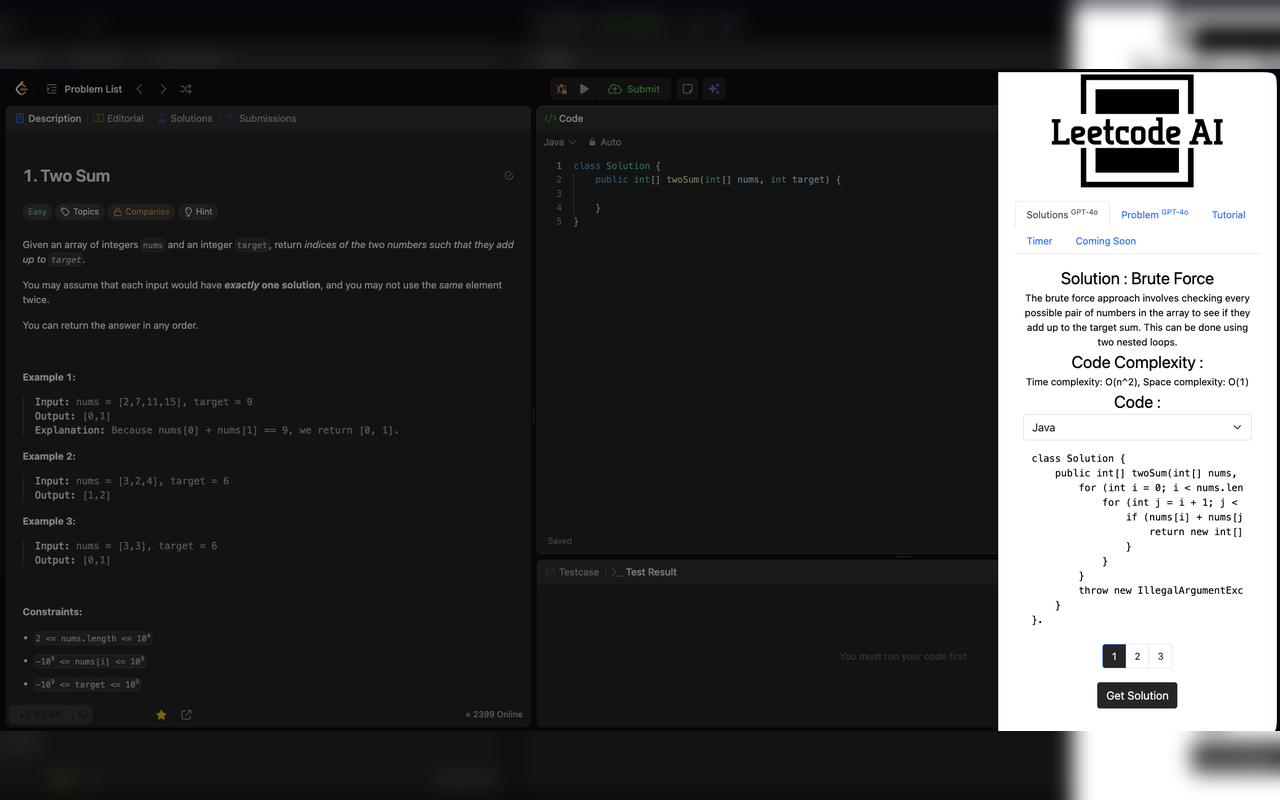1280x800 pixels.
Task: Favorite the problem with the star icon
Action: (161, 715)
